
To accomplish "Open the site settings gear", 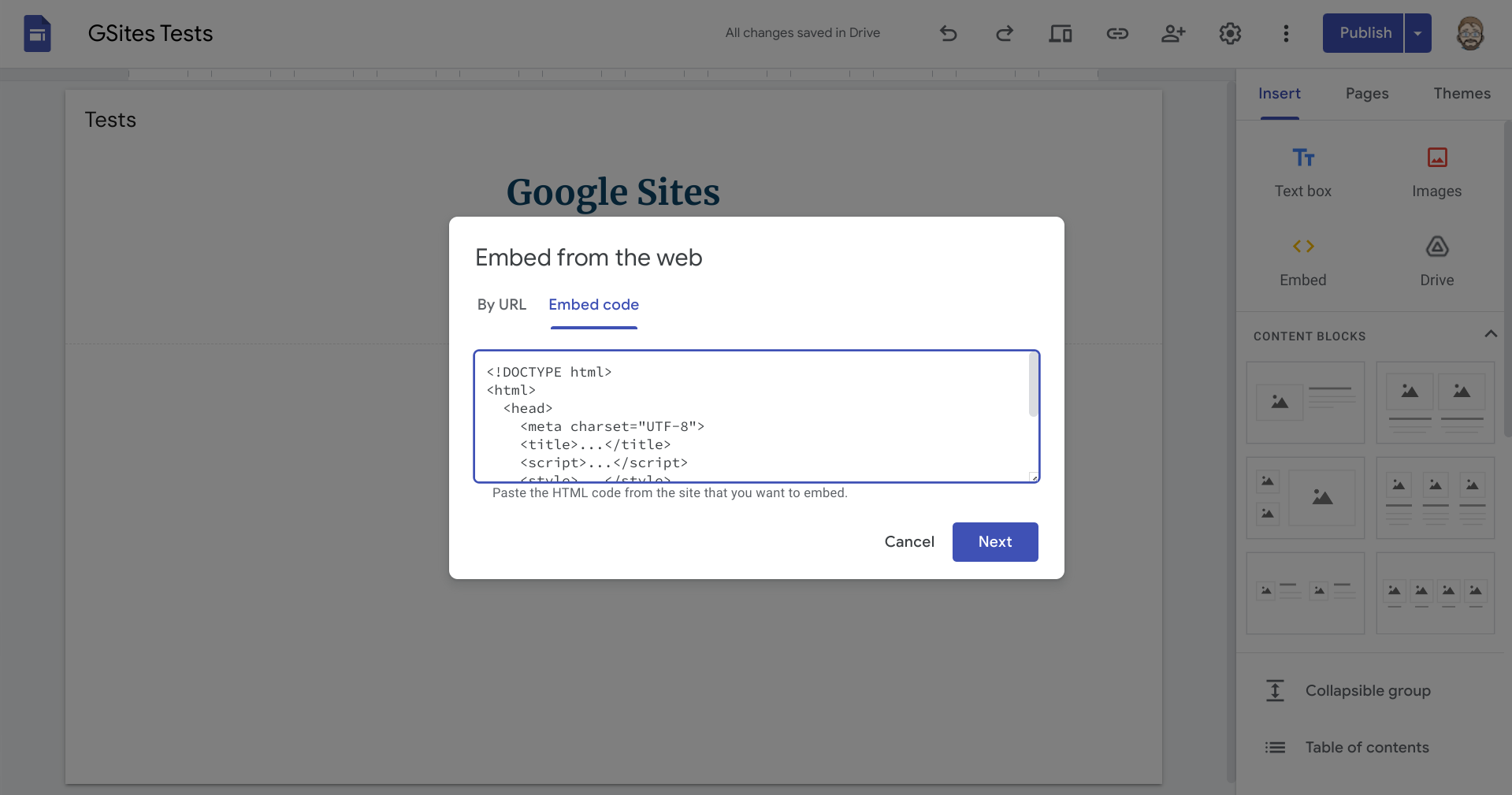I will point(1230,33).
